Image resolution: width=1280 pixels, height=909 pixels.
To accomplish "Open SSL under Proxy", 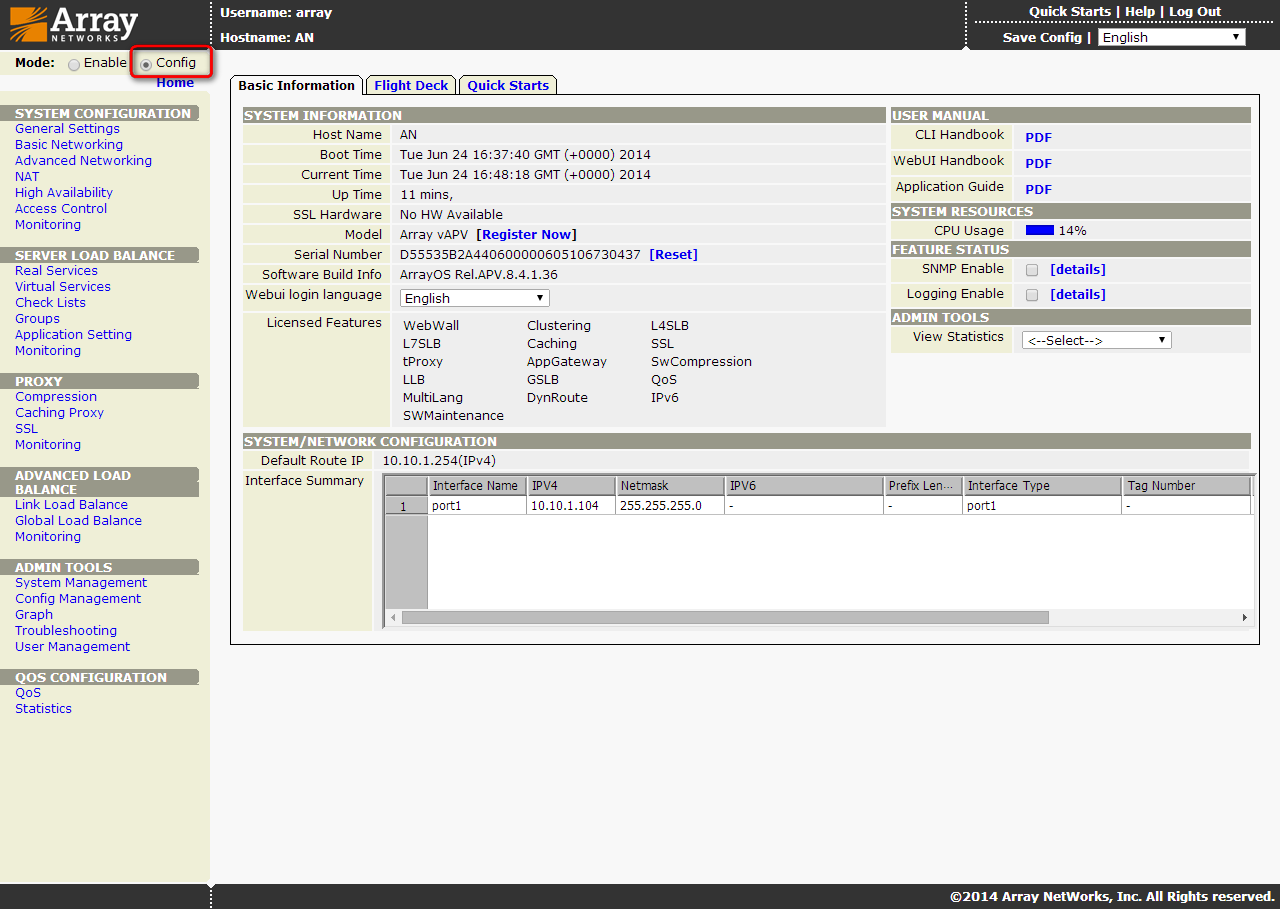I will pos(26,429).
